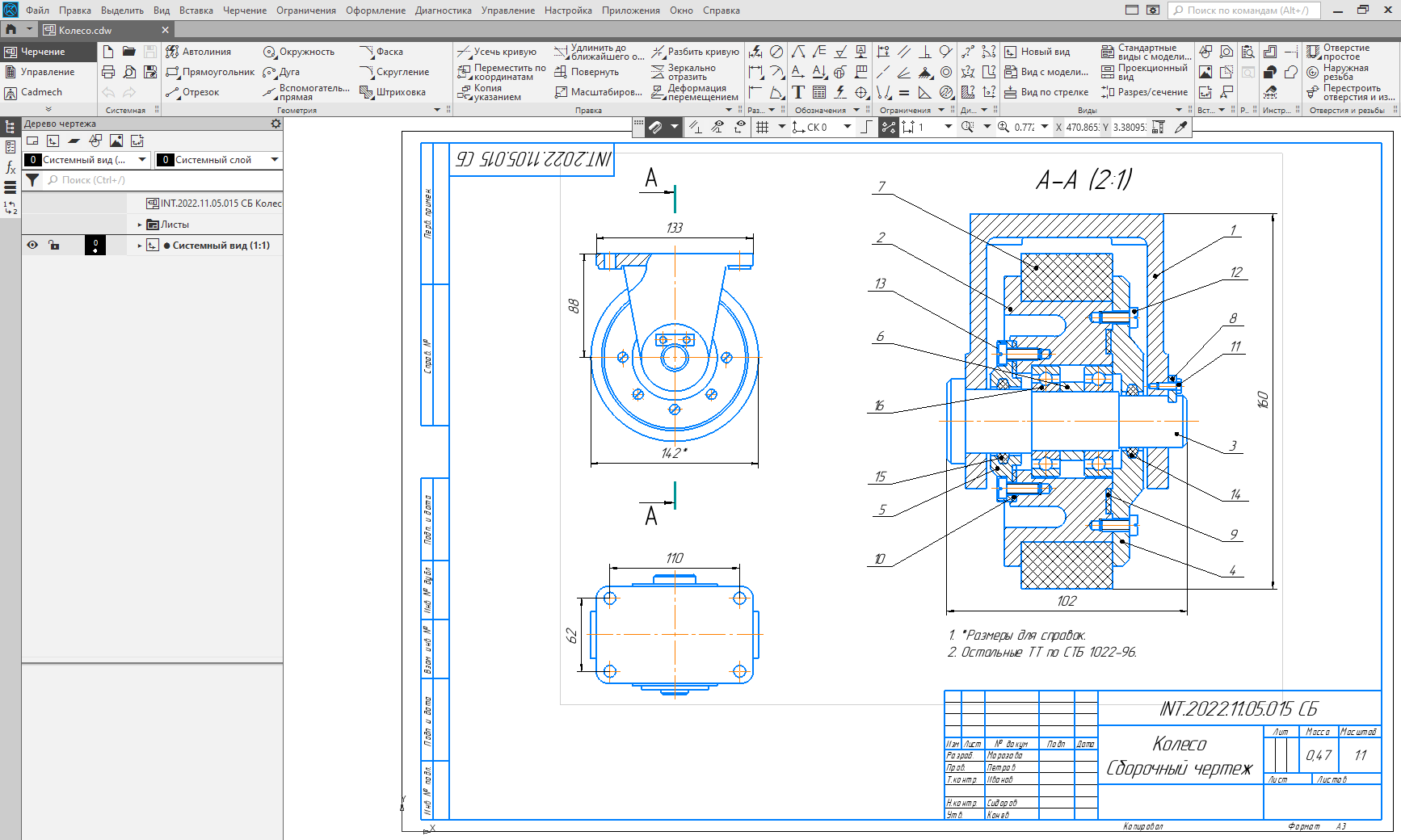Screen dimensions: 1401x840
Task: Switch to the Управление toolbar set
Action: pyautogui.click(x=47, y=72)
